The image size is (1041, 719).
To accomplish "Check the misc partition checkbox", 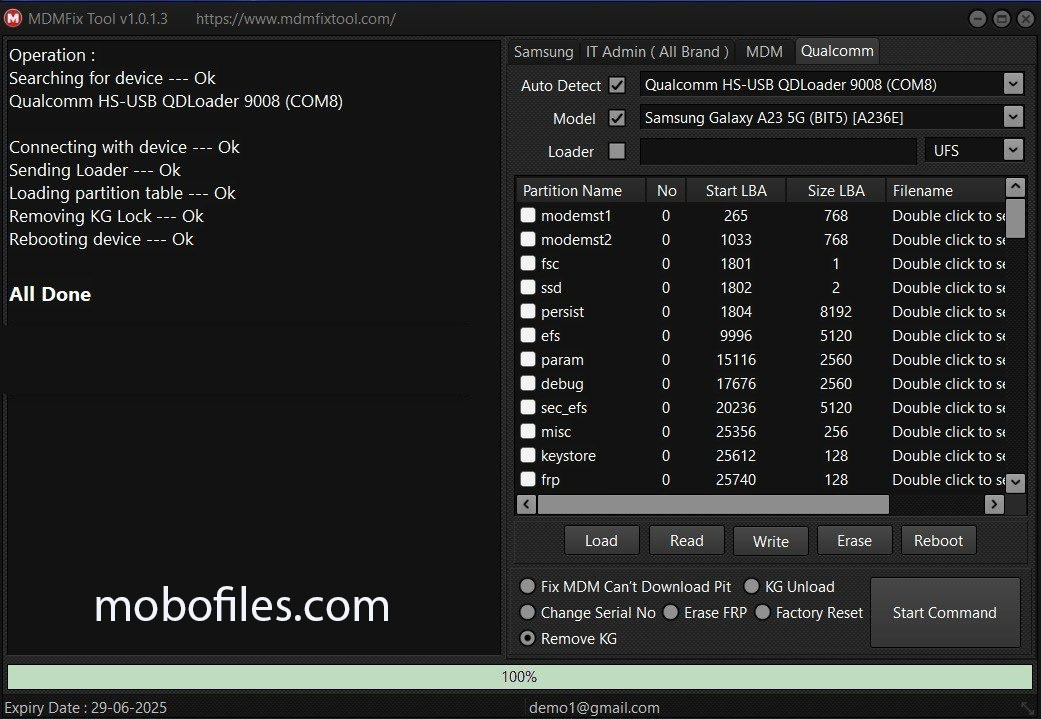I will [x=528, y=431].
